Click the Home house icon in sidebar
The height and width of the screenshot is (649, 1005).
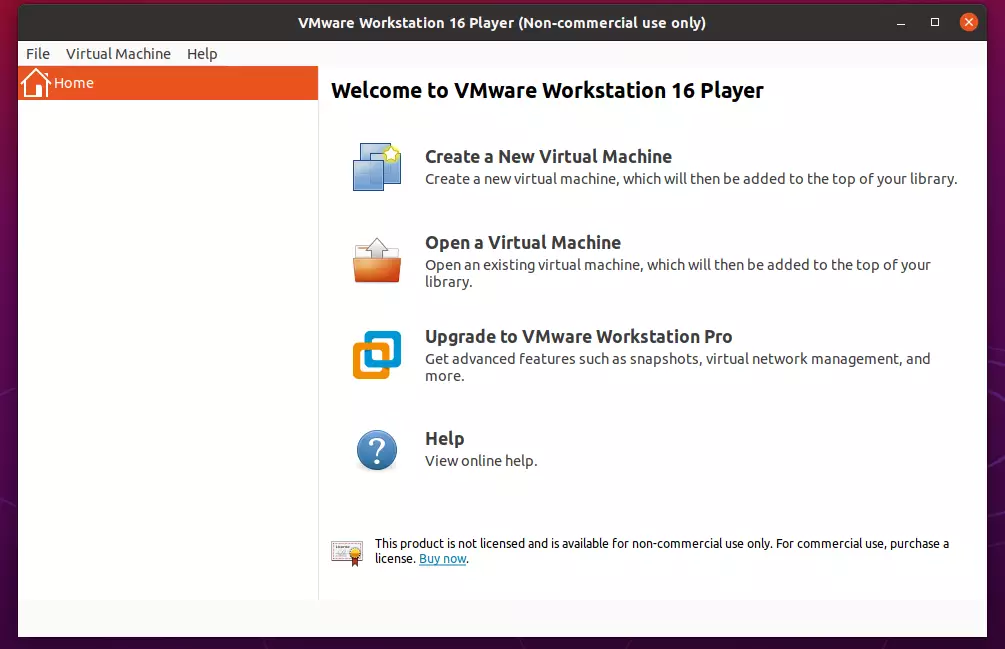point(35,83)
